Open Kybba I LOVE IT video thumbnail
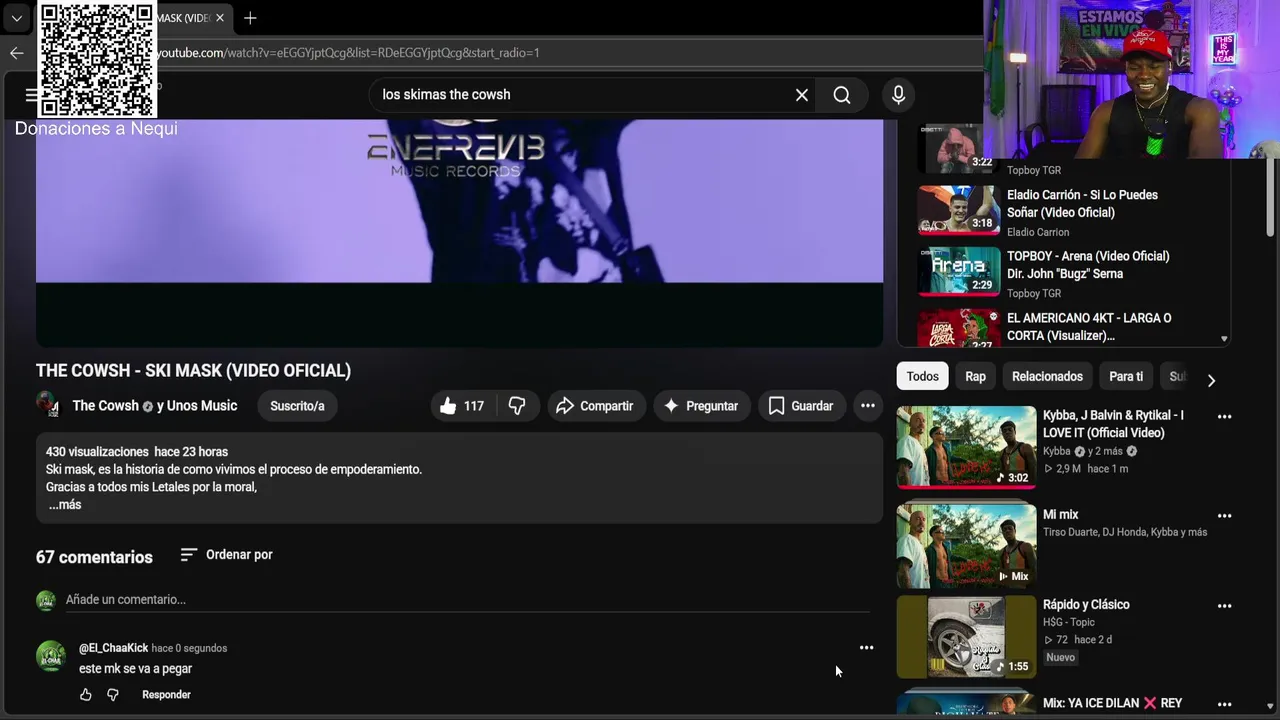Viewport: 1280px width, 720px height. tap(966, 447)
